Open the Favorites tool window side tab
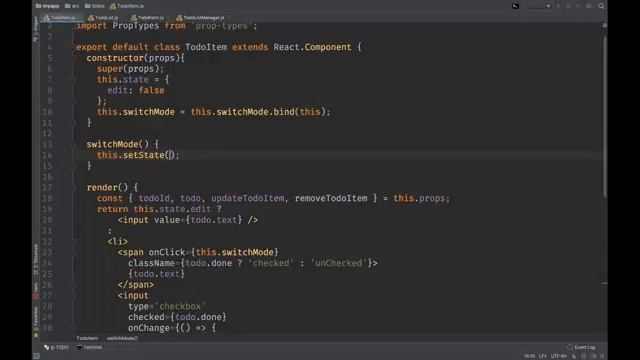The height and width of the screenshot is (360, 640). (x=36, y=322)
